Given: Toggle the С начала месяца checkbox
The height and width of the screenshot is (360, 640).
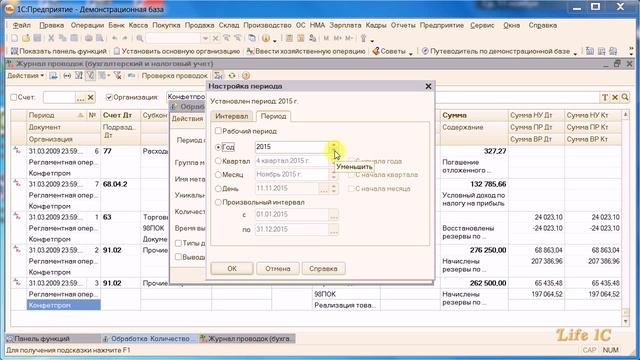Looking at the screenshot, I should click(351, 189).
